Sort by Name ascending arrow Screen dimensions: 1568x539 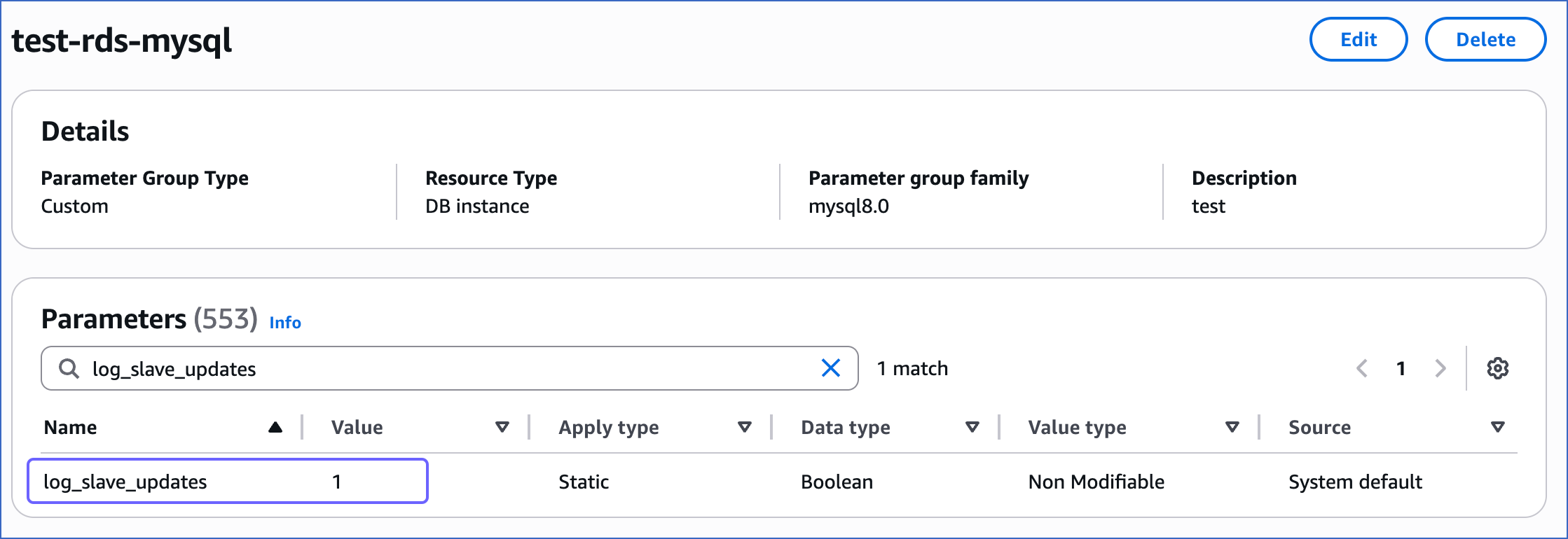pyautogui.click(x=275, y=427)
